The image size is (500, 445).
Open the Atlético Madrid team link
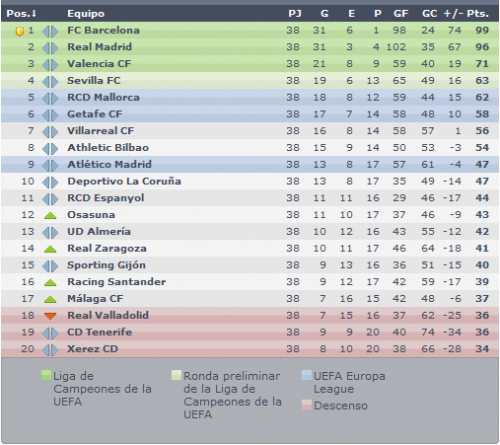click(109, 164)
